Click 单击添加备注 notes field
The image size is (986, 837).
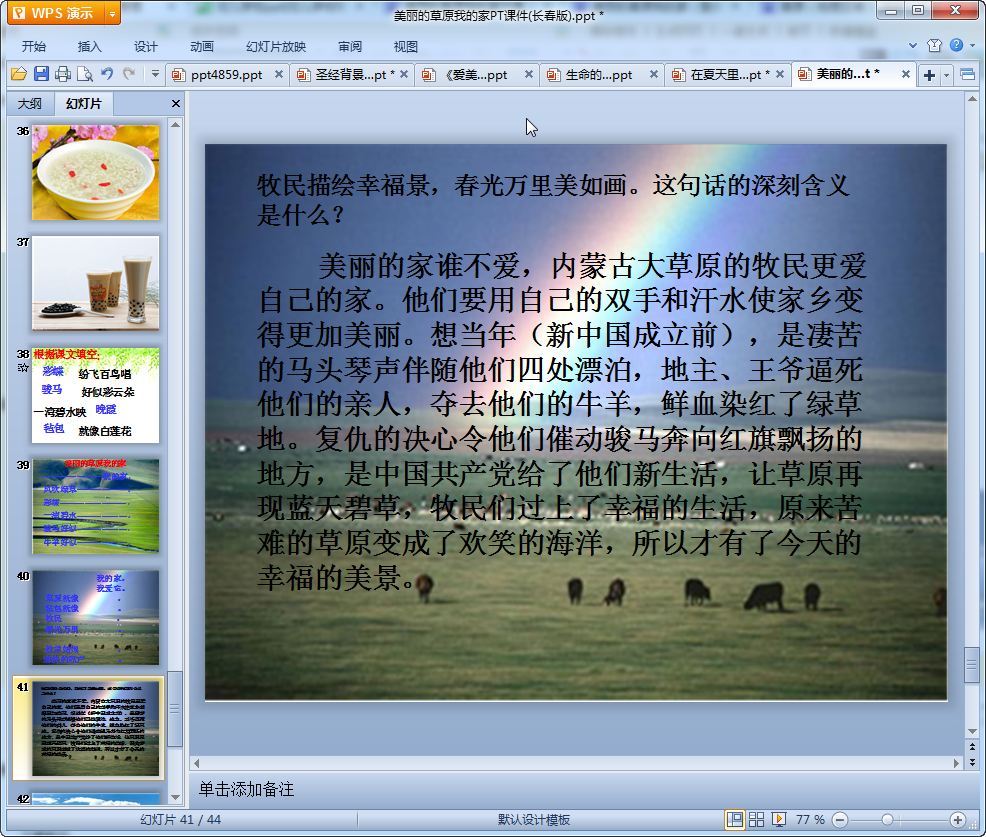point(246,789)
